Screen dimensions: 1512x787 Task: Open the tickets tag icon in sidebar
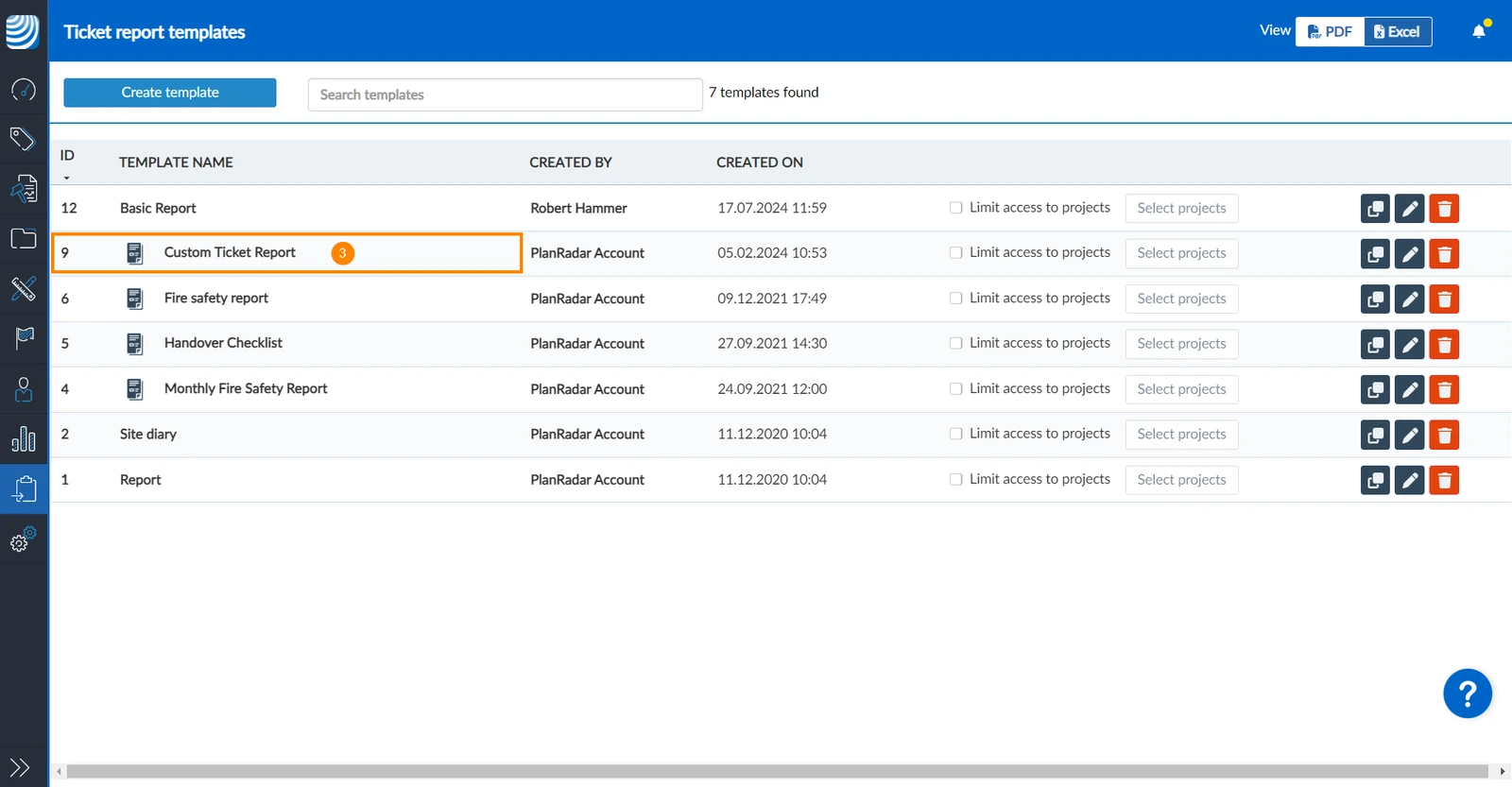pyautogui.click(x=24, y=139)
